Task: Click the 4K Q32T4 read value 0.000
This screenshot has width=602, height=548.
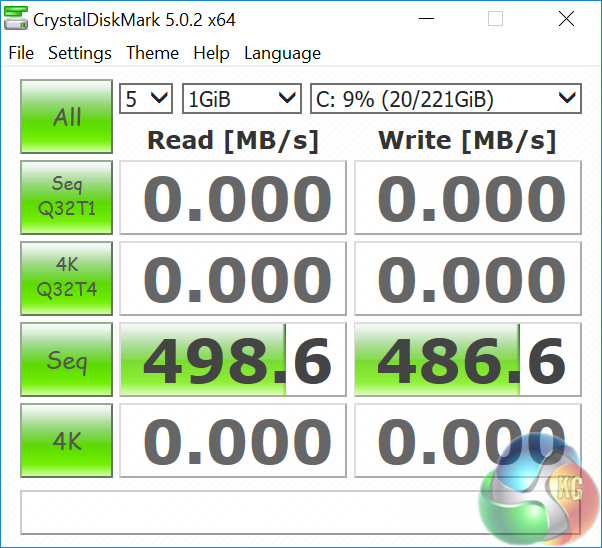Action: pos(233,278)
